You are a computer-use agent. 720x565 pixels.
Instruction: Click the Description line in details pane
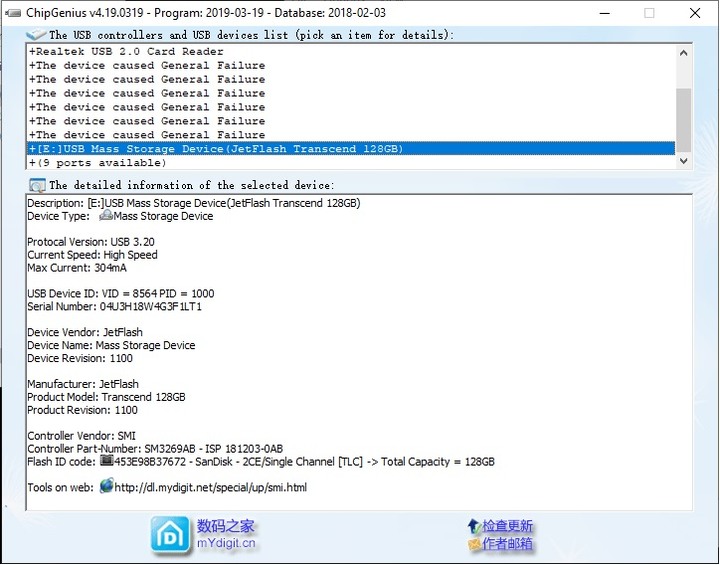click(194, 203)
